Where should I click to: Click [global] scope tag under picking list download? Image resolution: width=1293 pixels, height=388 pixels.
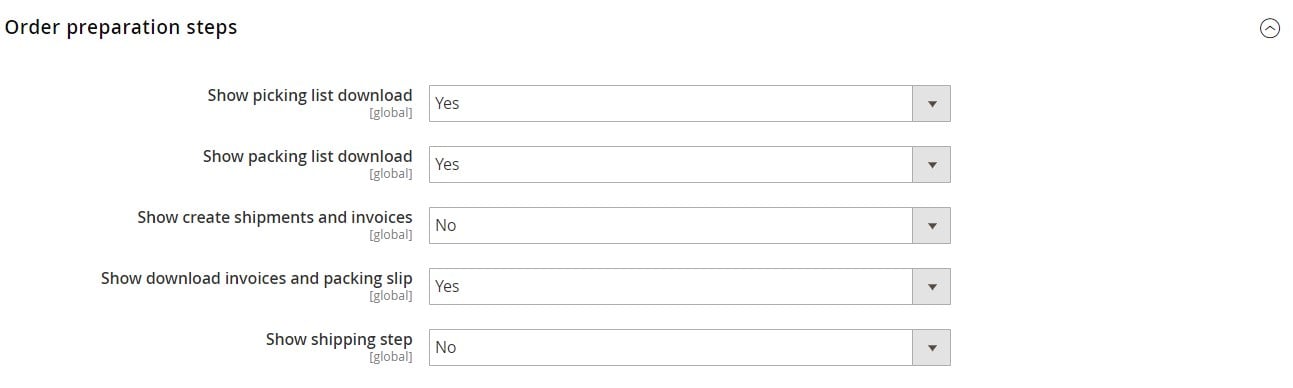tap(391, 113)
